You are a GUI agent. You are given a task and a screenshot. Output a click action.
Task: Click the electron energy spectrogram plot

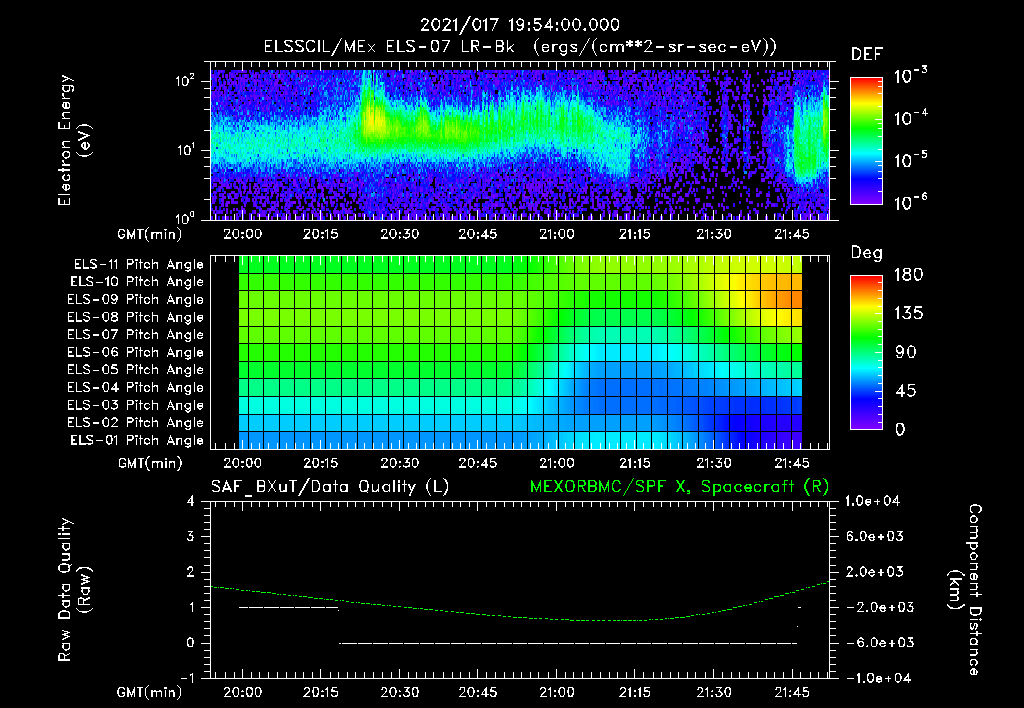(520, 141)
